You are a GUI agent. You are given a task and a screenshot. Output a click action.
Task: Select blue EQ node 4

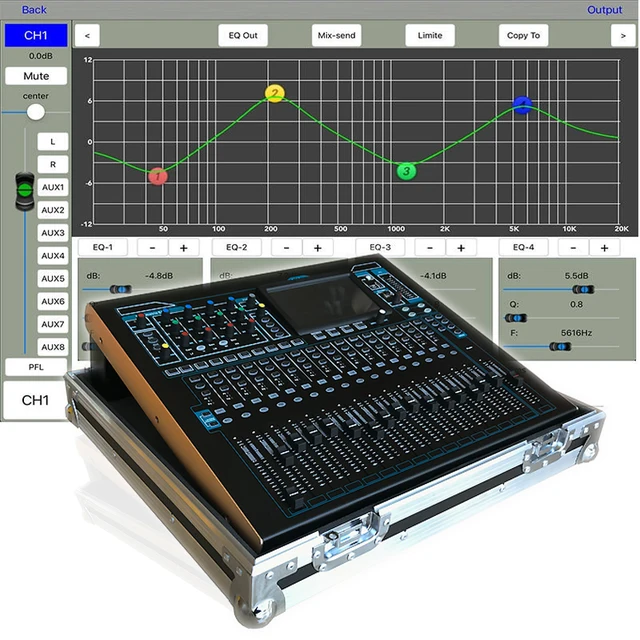(522, 105)
